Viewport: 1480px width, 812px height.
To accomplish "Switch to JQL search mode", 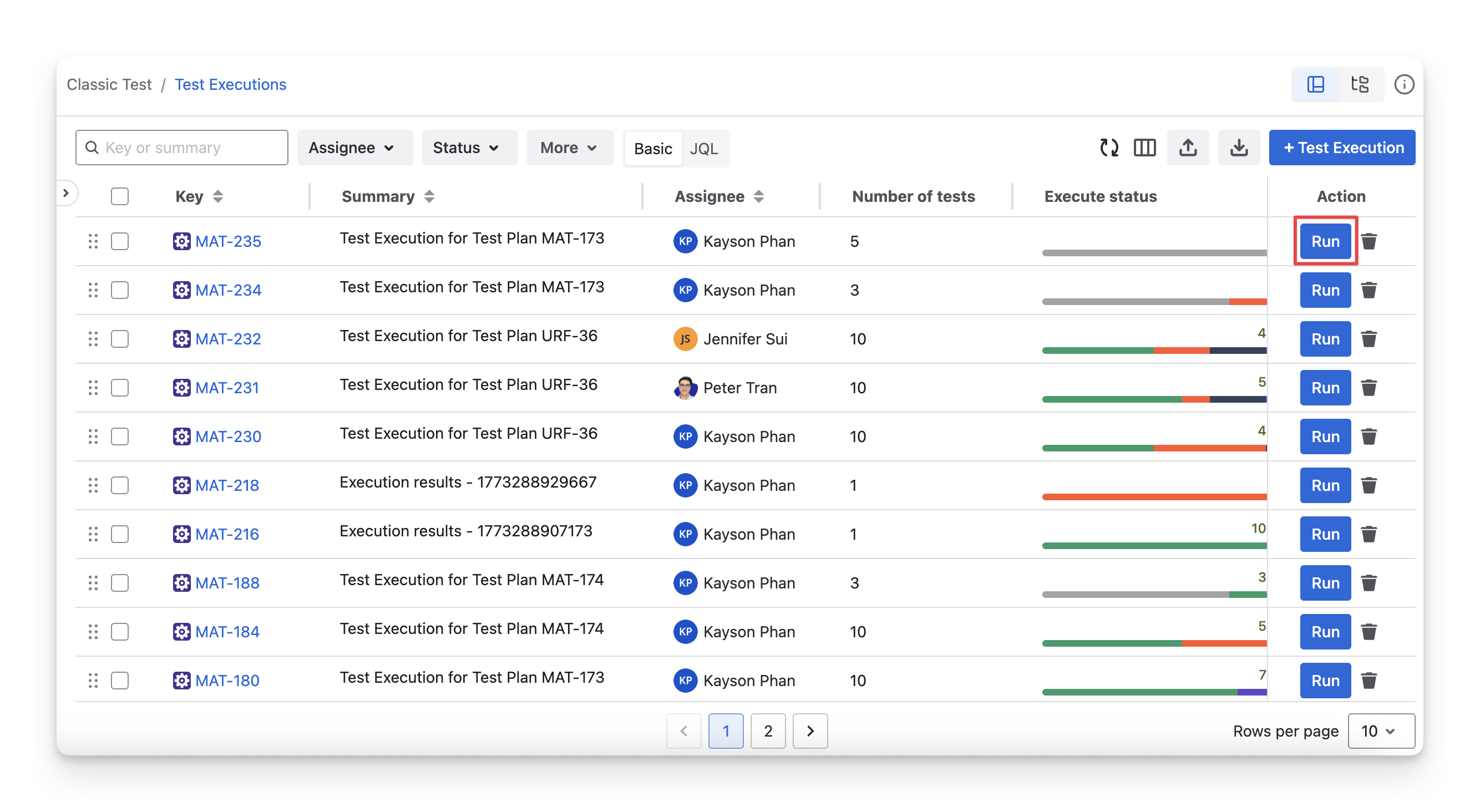I will tap(703, 149).
